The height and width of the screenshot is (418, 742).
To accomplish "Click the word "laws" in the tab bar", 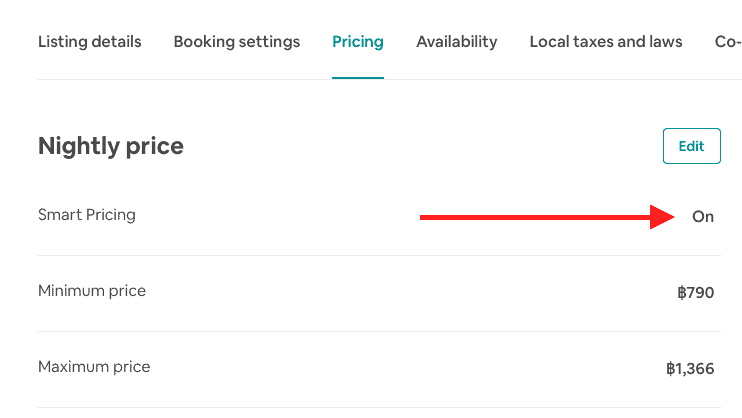I will pyautogui.click(x=664, y=42).
